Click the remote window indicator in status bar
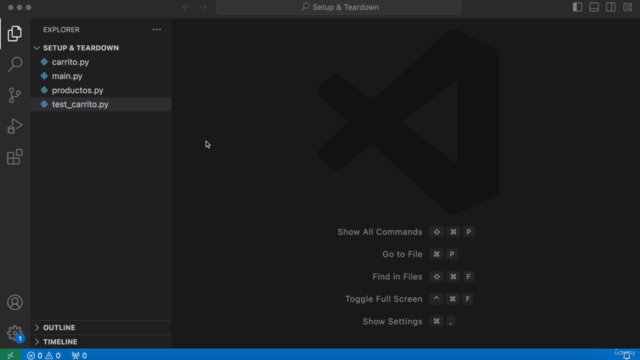Screen dimensions: 640x360 [11, 355]
